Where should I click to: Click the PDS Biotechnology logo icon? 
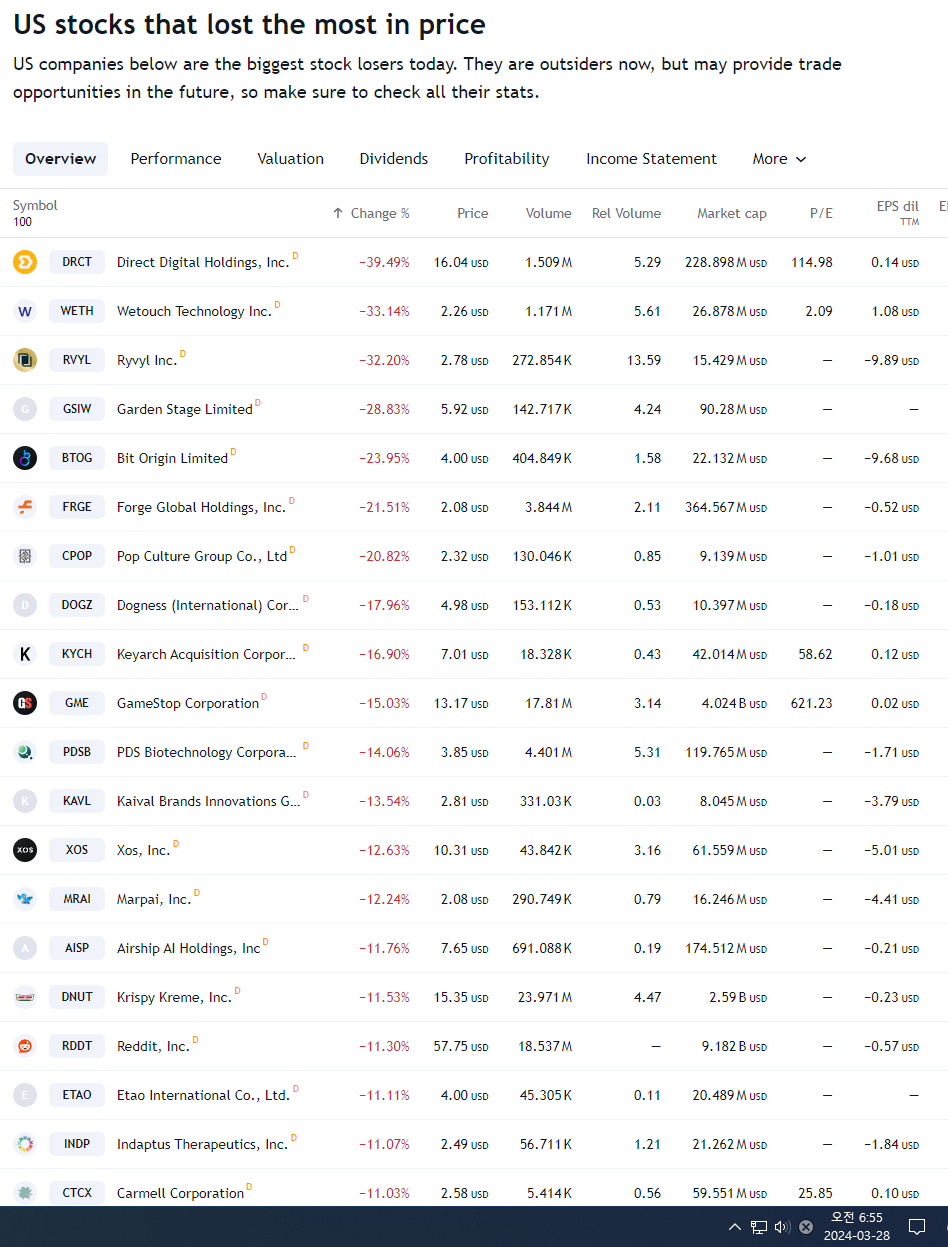pos(25,752)
